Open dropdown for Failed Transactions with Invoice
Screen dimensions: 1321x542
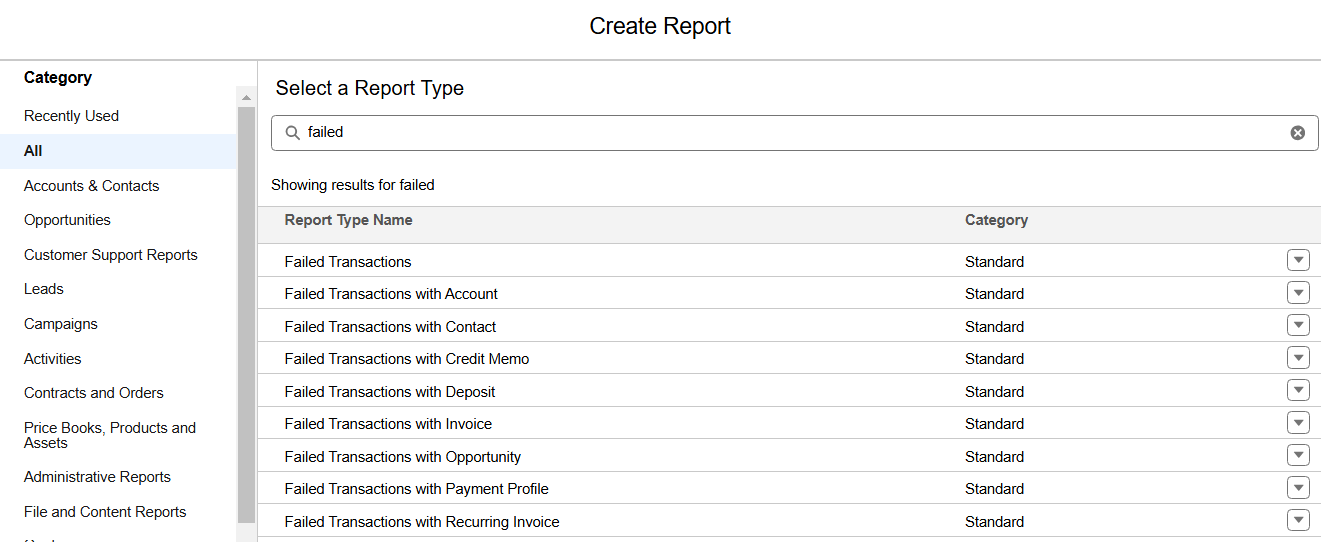[x=1298, y=423]
